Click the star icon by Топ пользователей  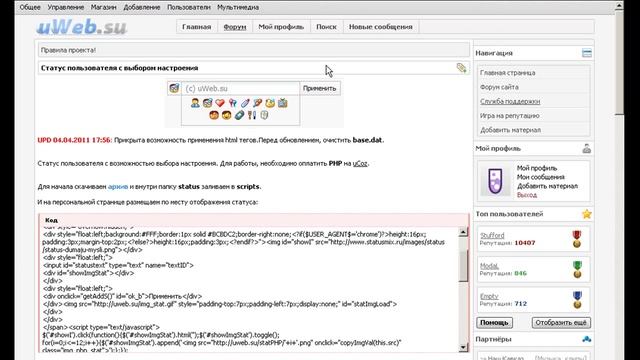click(587, 214)
